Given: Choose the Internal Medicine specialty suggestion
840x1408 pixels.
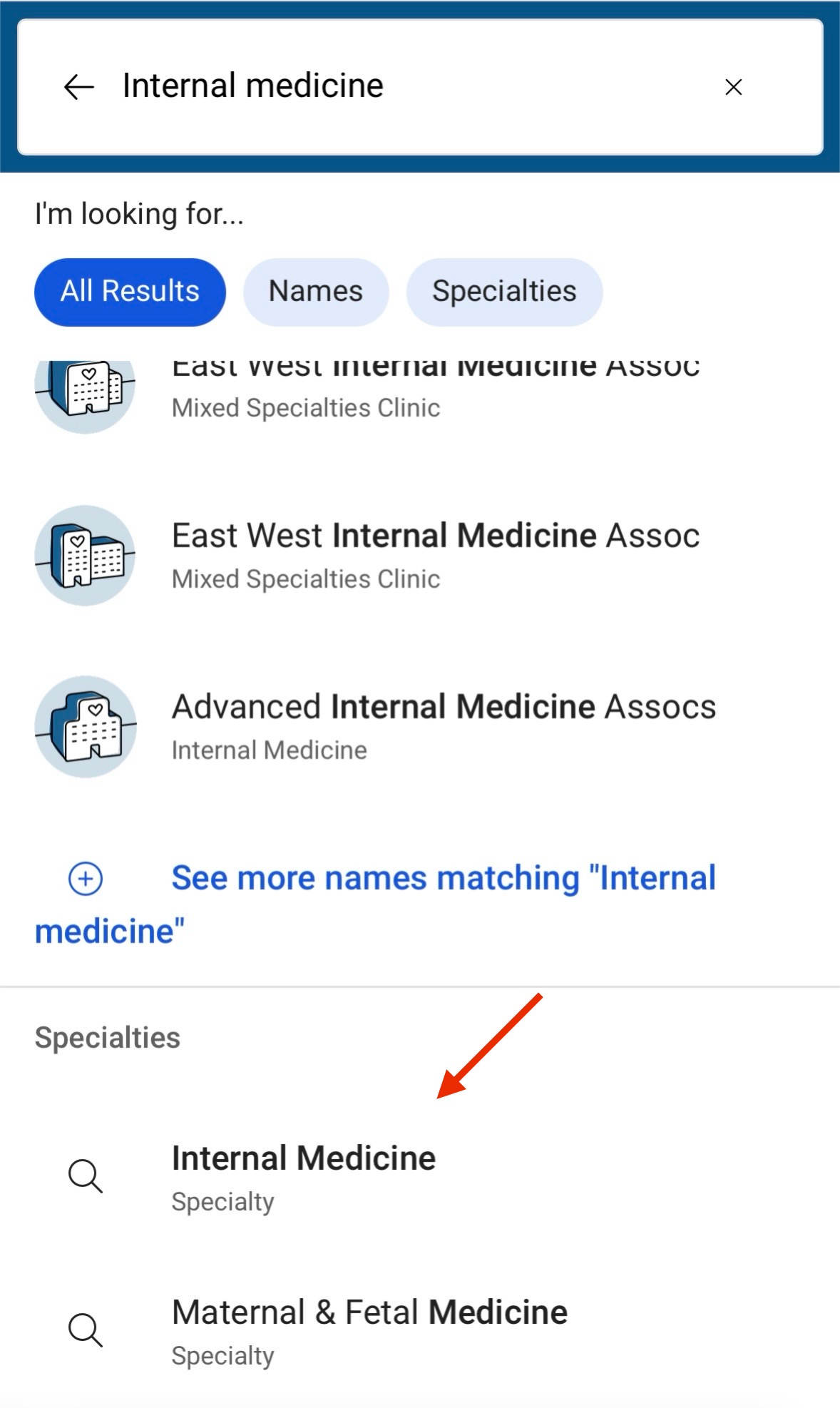Looking at the screenshot, I should (x=304, y=1158).
